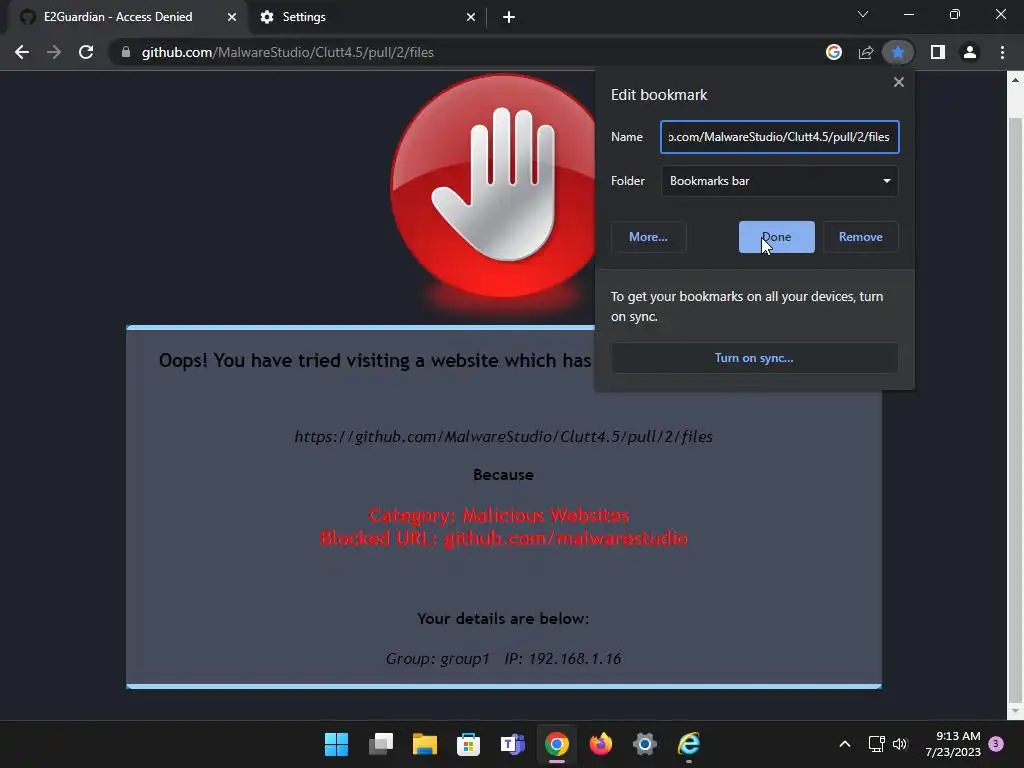Edit the bookmark Name field
This screenshot has width=1024, height=768.
[x=780, y=137]
